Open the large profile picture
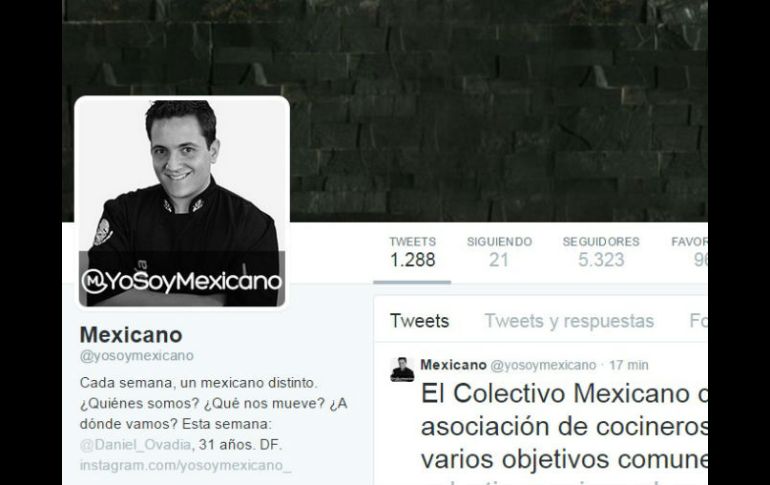The width and height of the screenshot is (770, 485). pyautogui.click(x=182, y=203)
